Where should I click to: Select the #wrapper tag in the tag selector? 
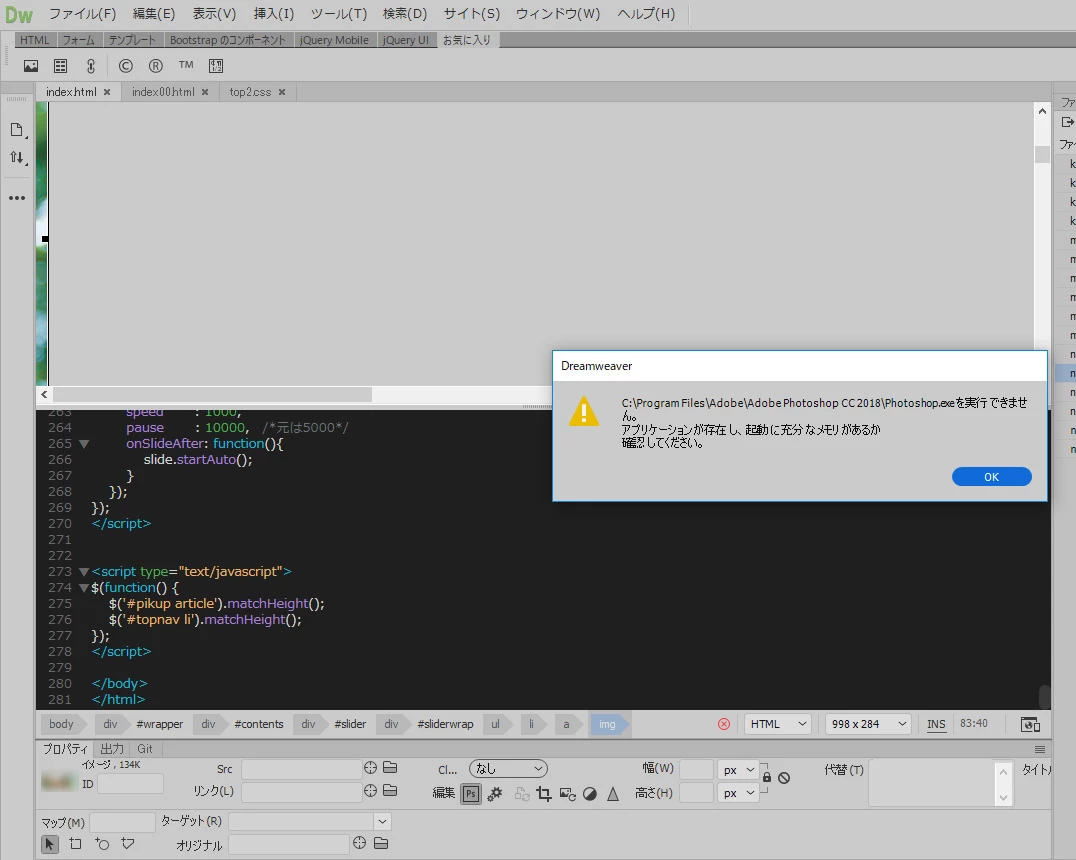click(x=159, y=724)
